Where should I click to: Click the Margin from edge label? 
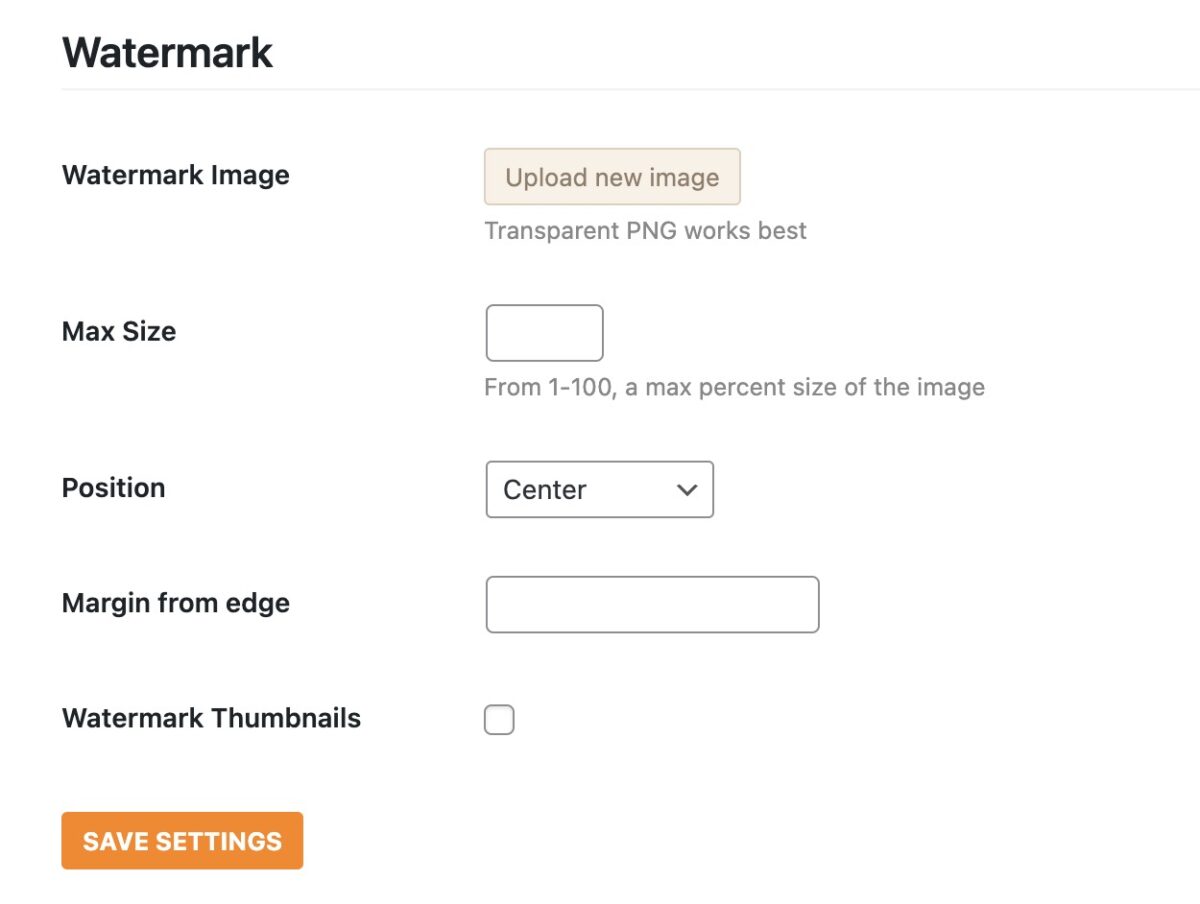point(175,603)
